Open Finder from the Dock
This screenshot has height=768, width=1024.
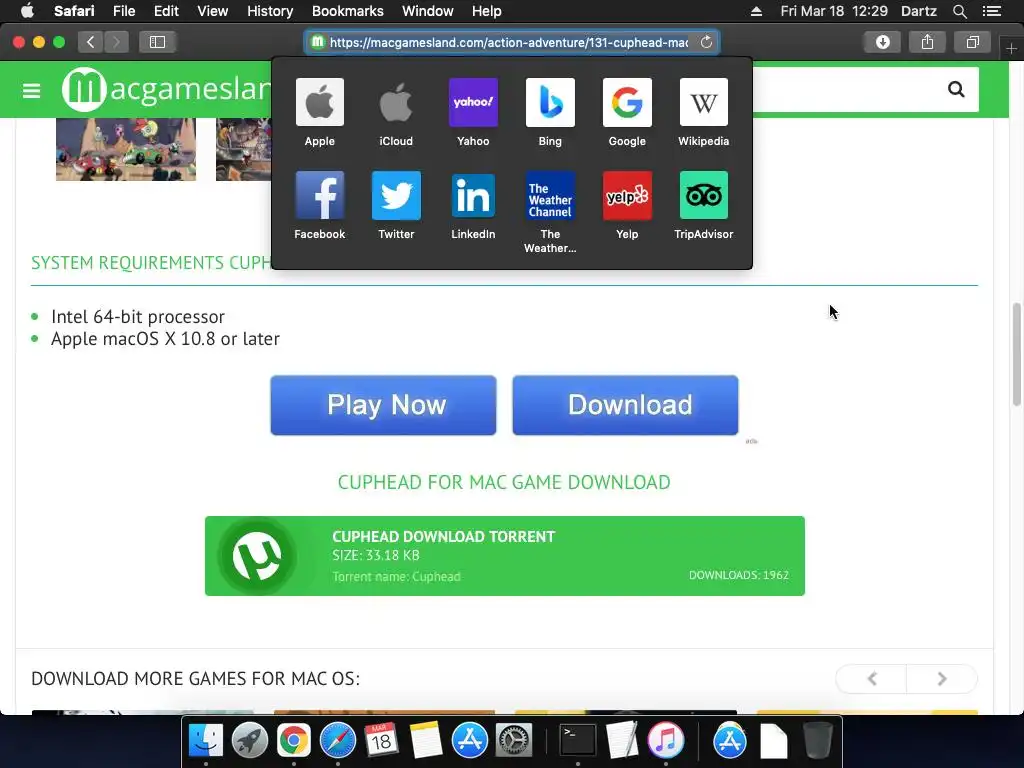pyautogui.click(x=206, y=741)
